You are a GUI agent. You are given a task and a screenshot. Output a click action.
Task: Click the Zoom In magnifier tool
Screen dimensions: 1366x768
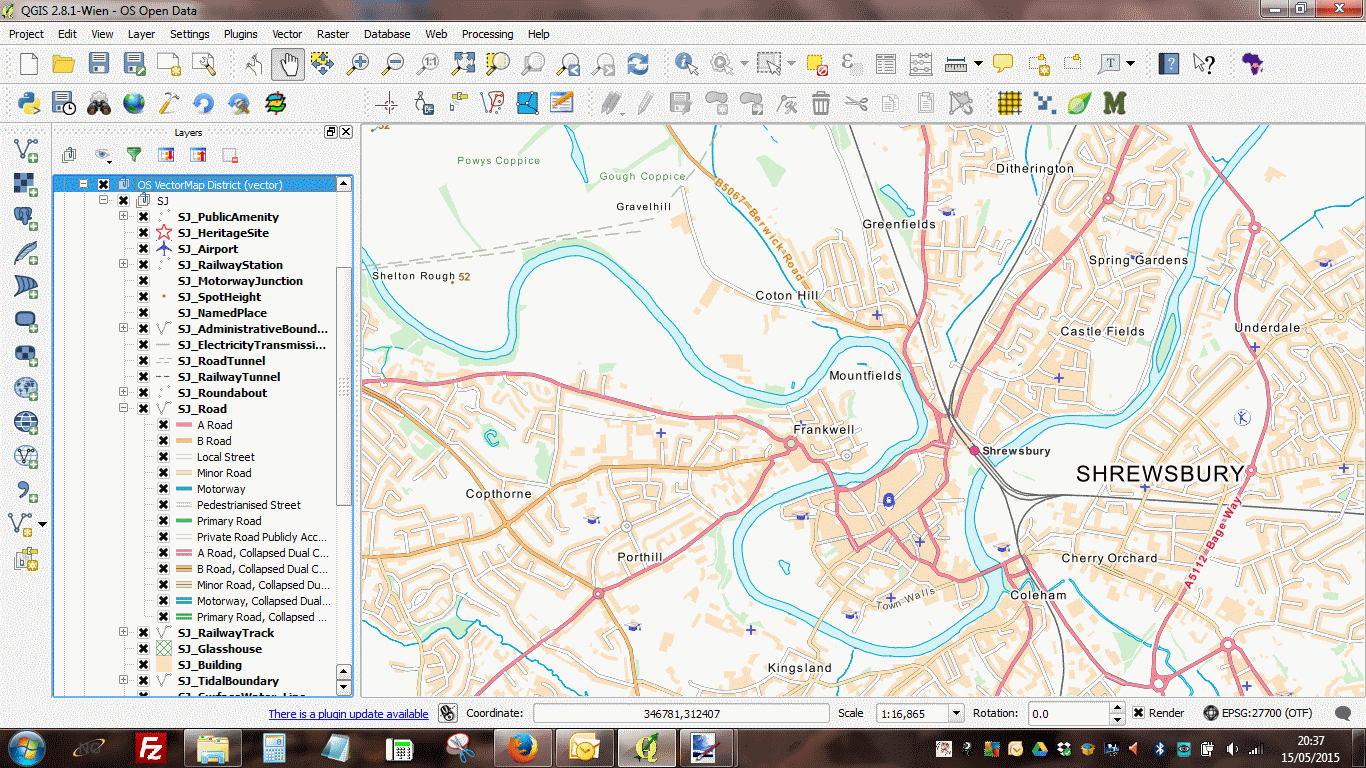357,64
